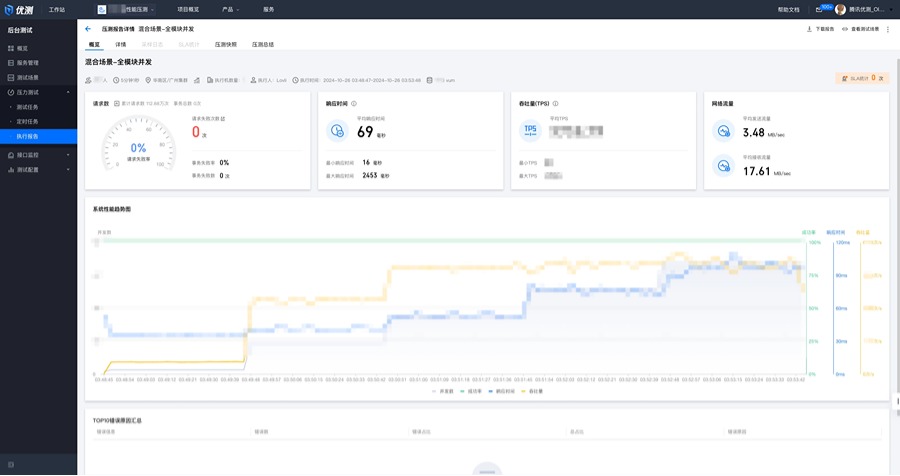Switch to the 详情 tab
Screen dimensions: 900x476
tap(121, 44)
